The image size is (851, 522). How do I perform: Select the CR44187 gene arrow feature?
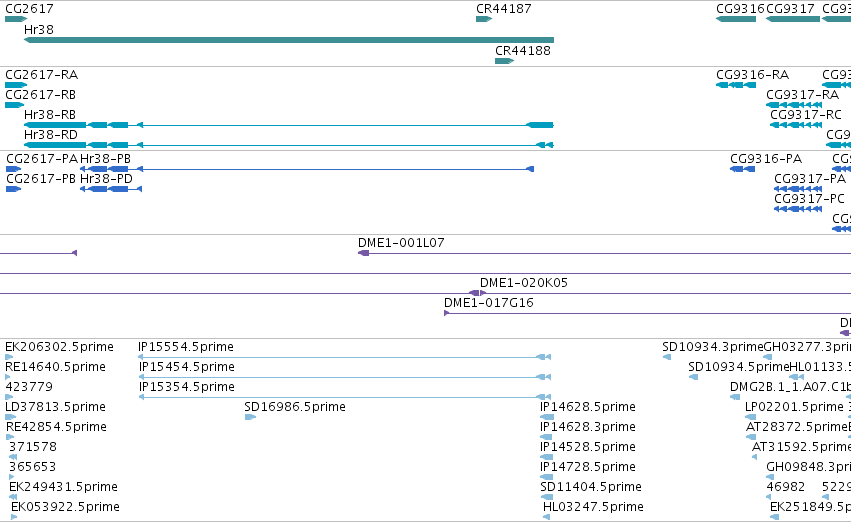coord(484,19)
